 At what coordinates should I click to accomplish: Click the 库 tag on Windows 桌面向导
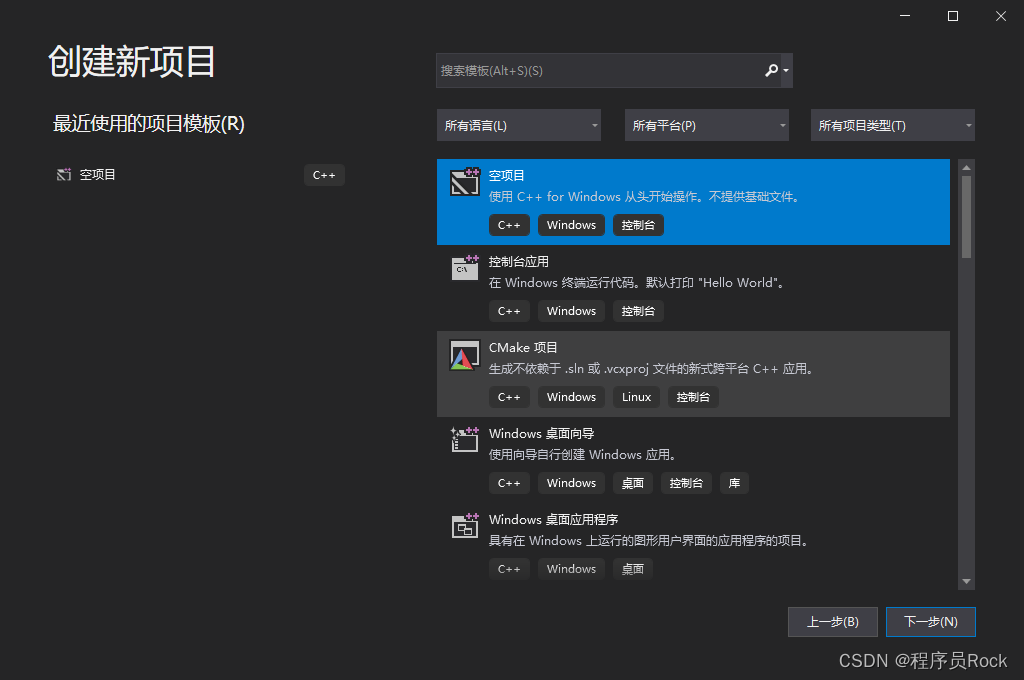click(x=734, y=483)
